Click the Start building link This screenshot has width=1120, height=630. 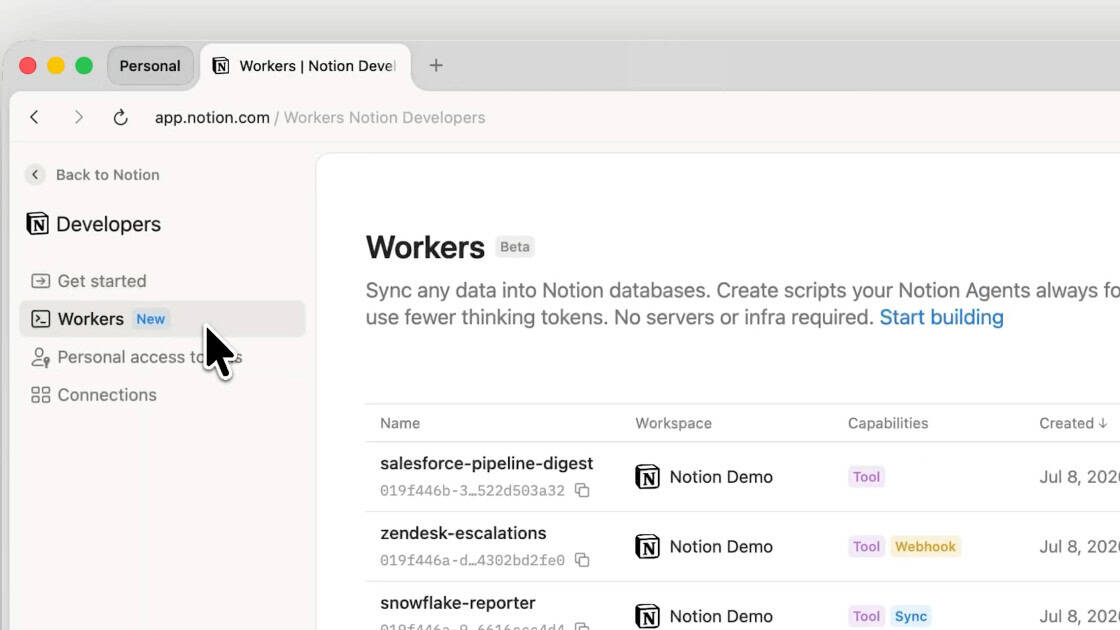tap(941, 317)
